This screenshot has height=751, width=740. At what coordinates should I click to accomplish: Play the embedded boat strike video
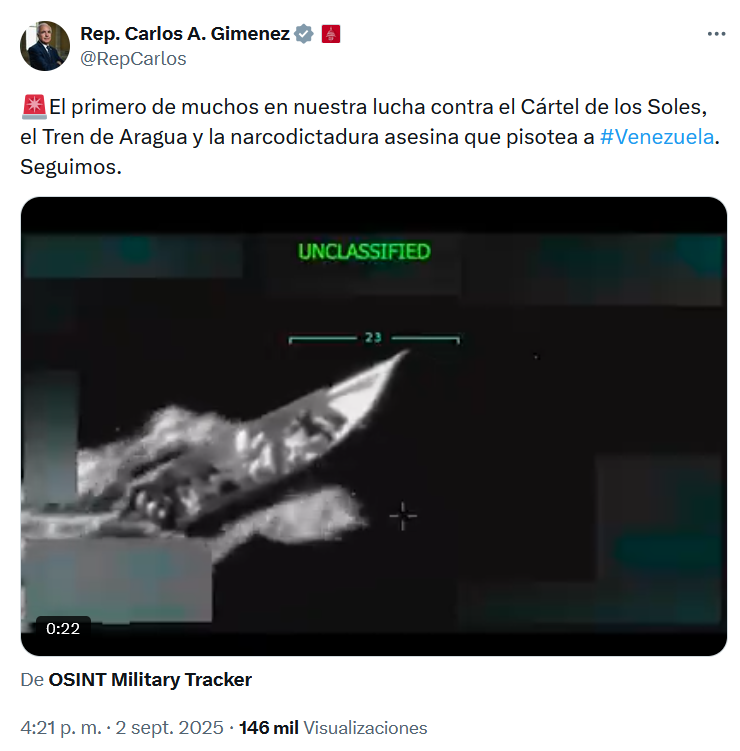coord(374,426)
